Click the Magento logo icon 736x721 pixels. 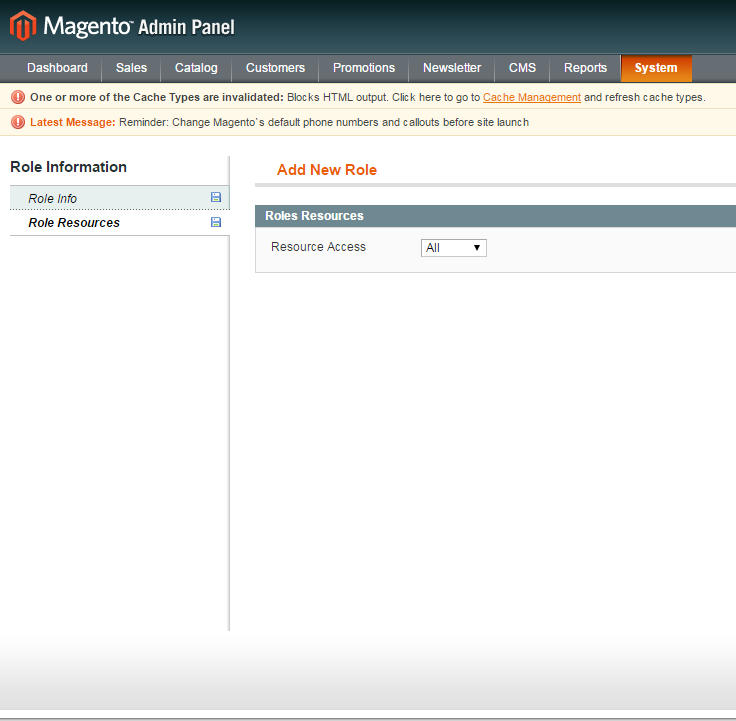click(23, 26)
